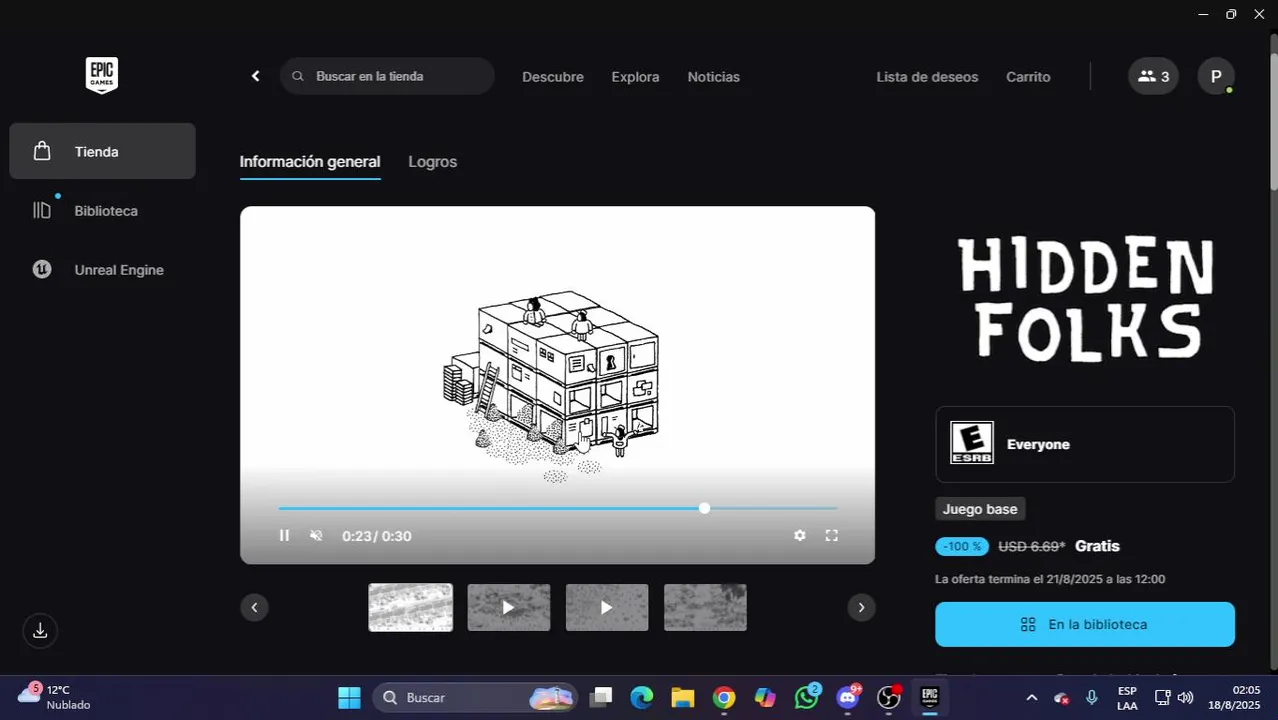Viewport: 1278px width, 720px height.
Task: Go back with the store back arrow
Action: click(256, 76)
